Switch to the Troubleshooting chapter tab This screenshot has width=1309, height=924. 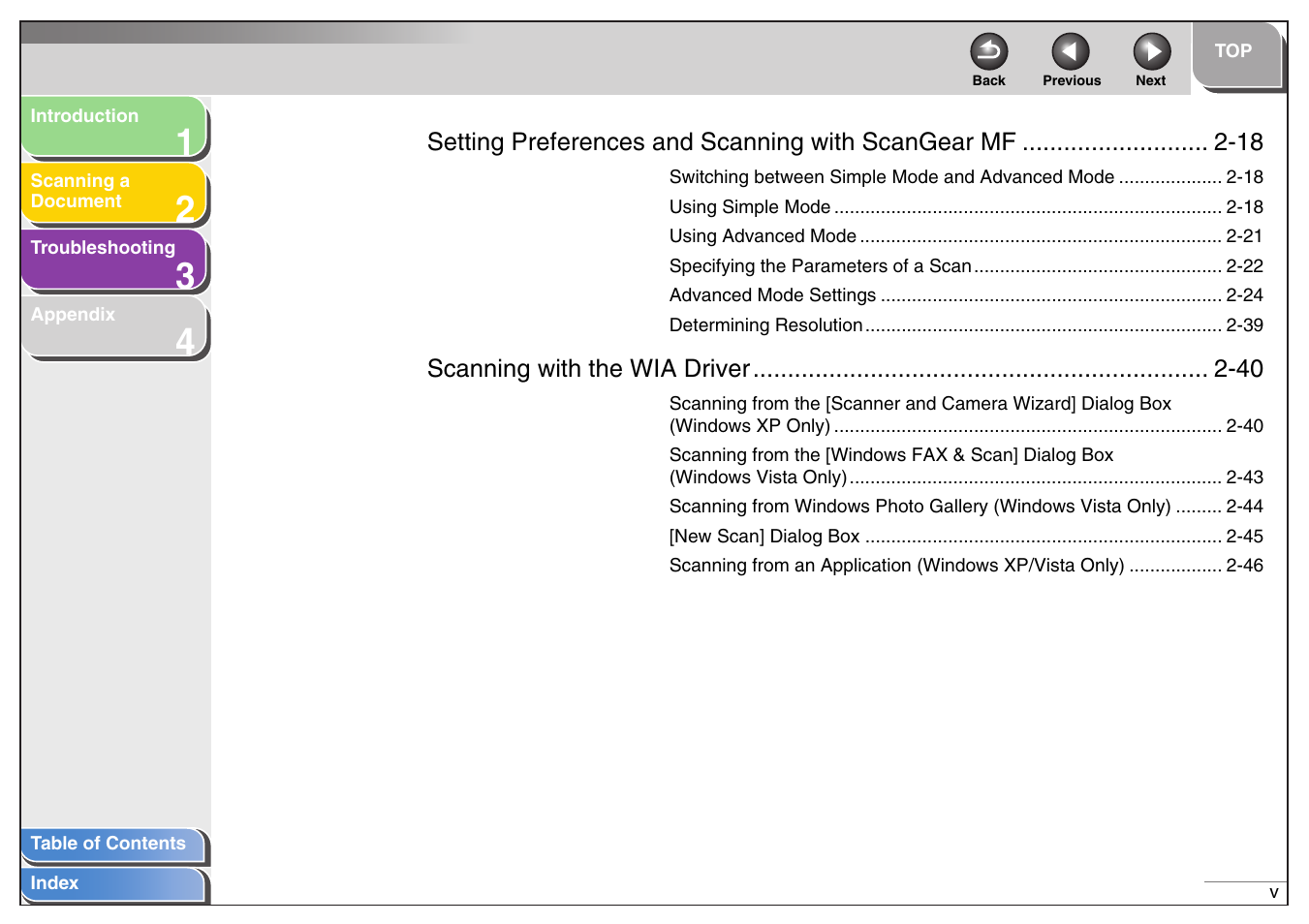point(113,260)
